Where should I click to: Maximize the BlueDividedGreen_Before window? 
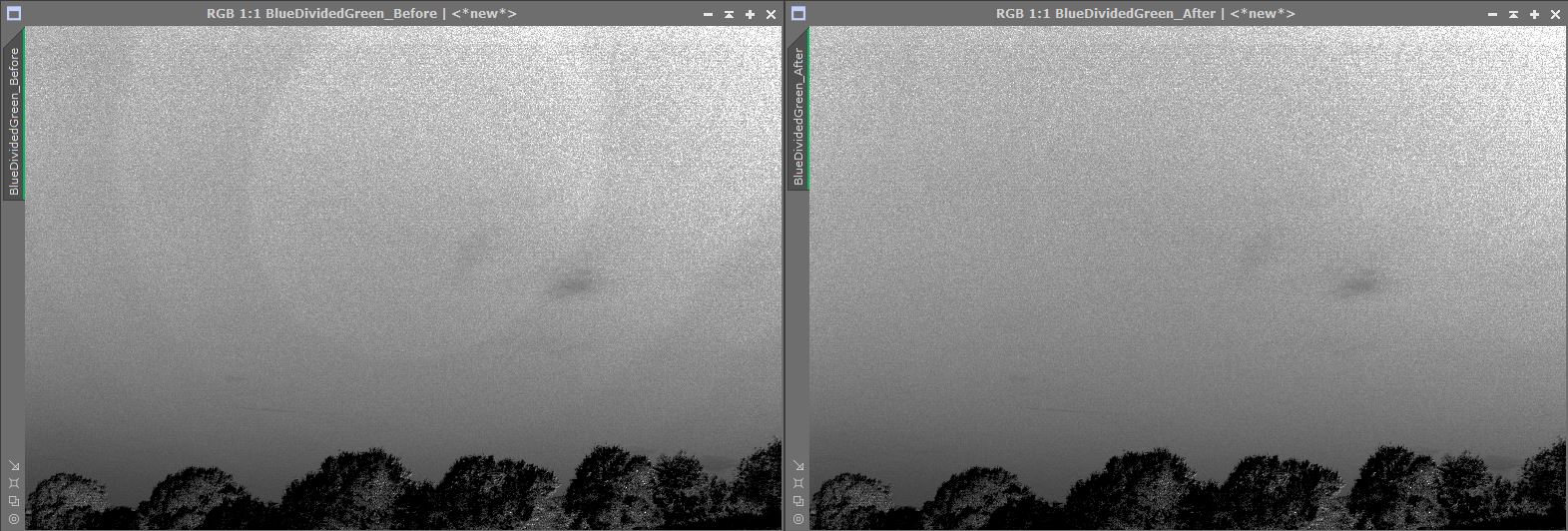[750, 14]
